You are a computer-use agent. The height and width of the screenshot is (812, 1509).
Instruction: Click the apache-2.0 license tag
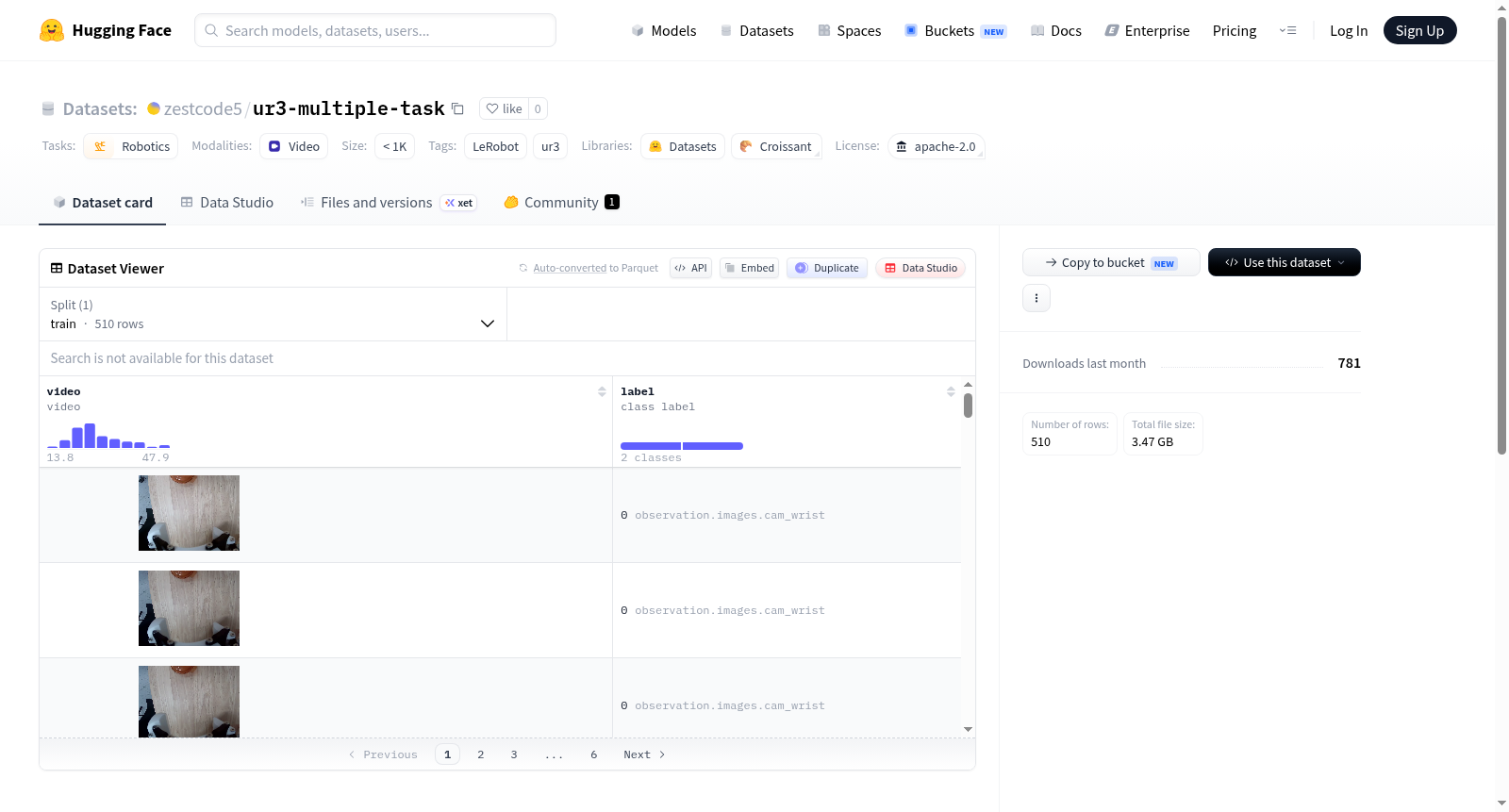[936, 146]
